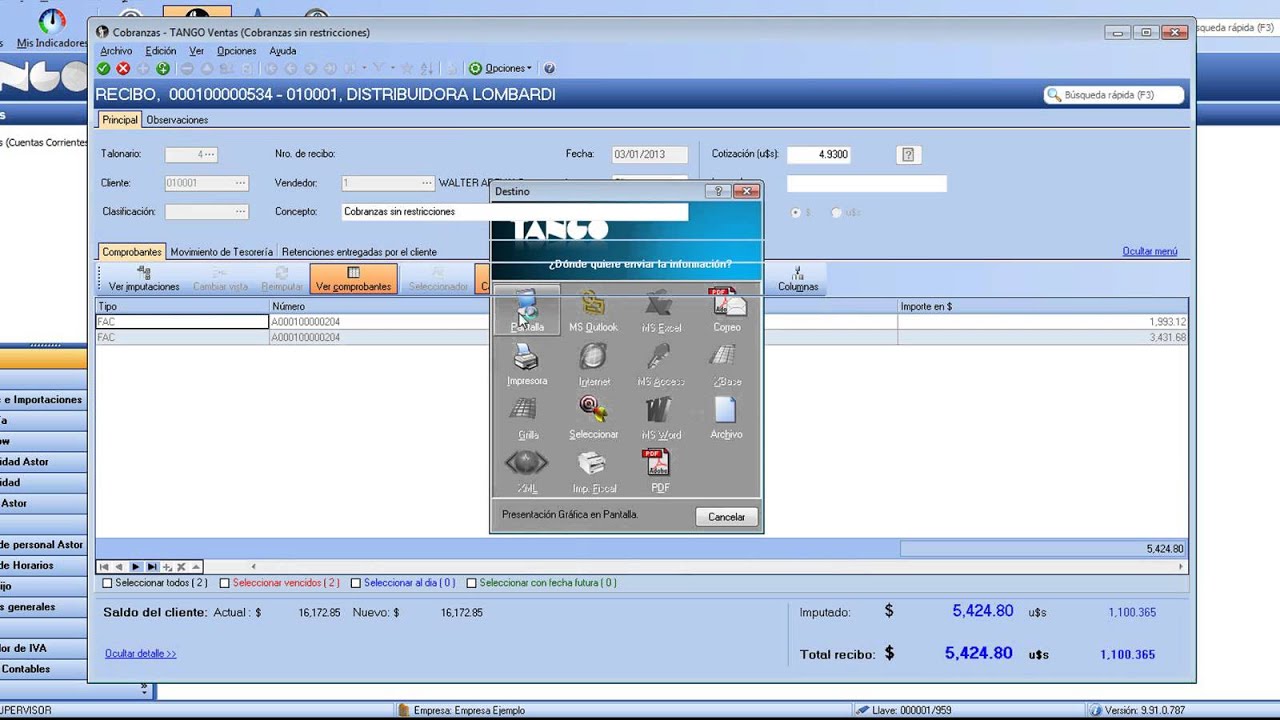Go to first record in grid navigator

104,567
